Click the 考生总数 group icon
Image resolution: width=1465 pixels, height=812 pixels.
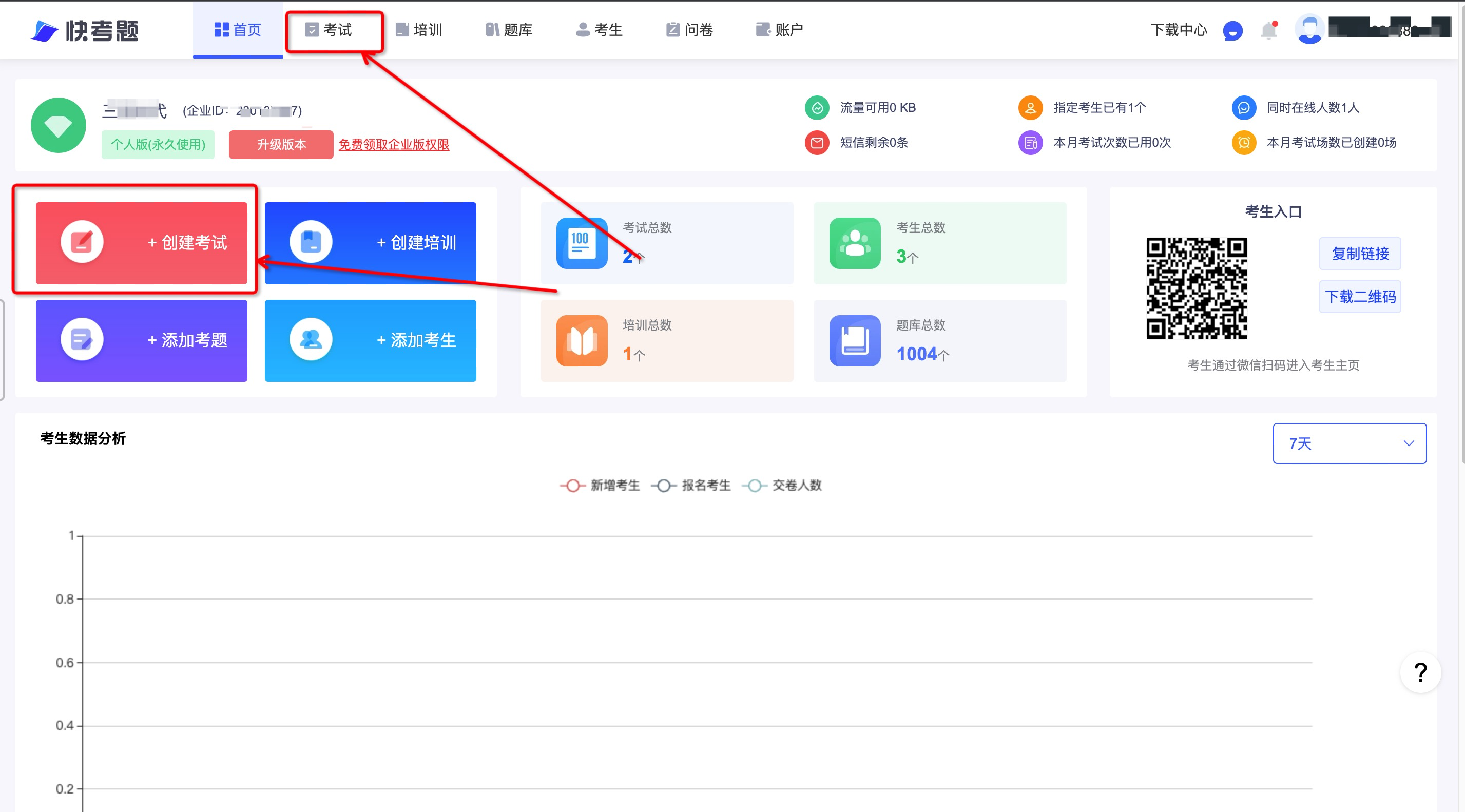point(854,243)
